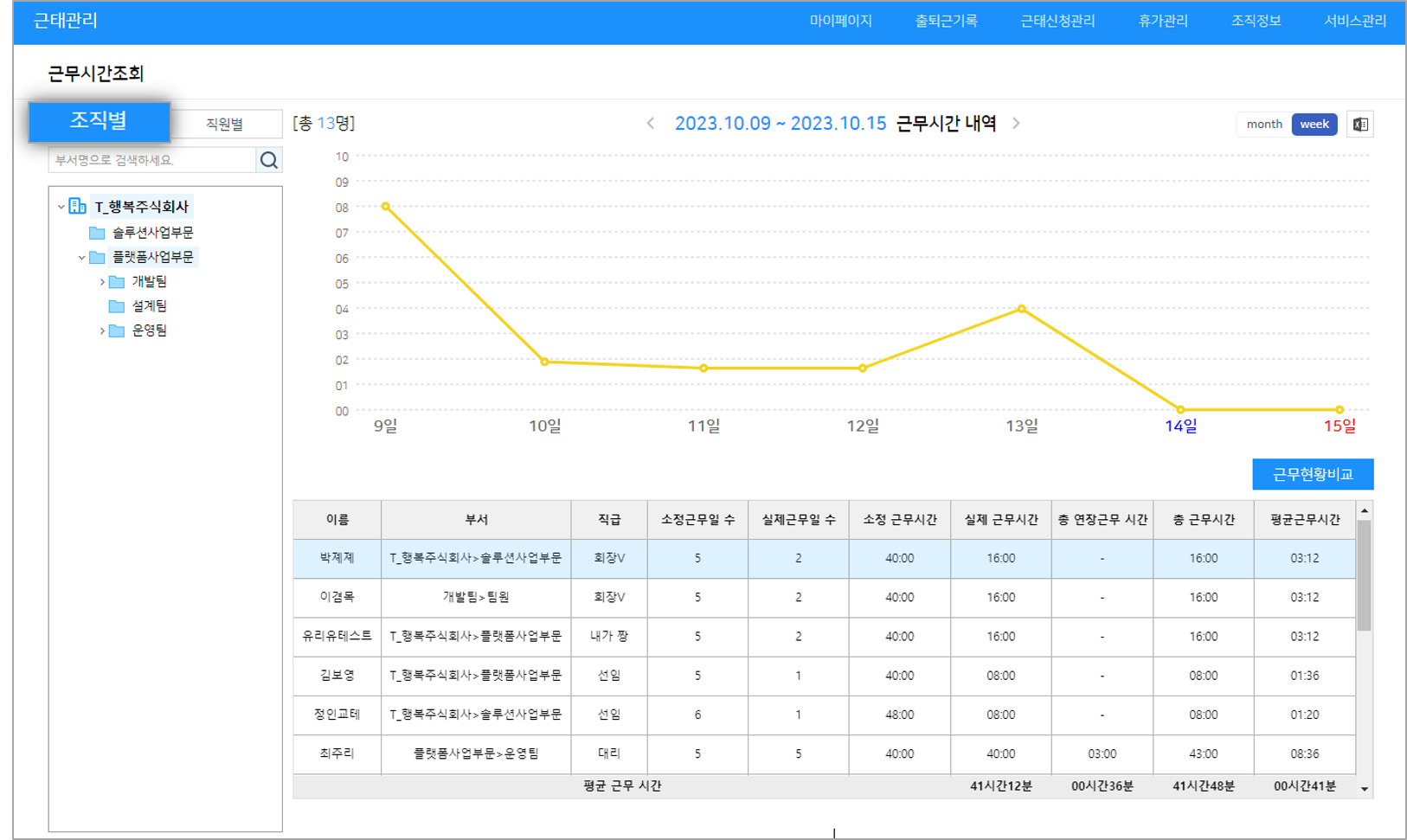1407x840 pixels.
Task: Click the 실제 근무시간 column header
Action: click(1001, 520)
